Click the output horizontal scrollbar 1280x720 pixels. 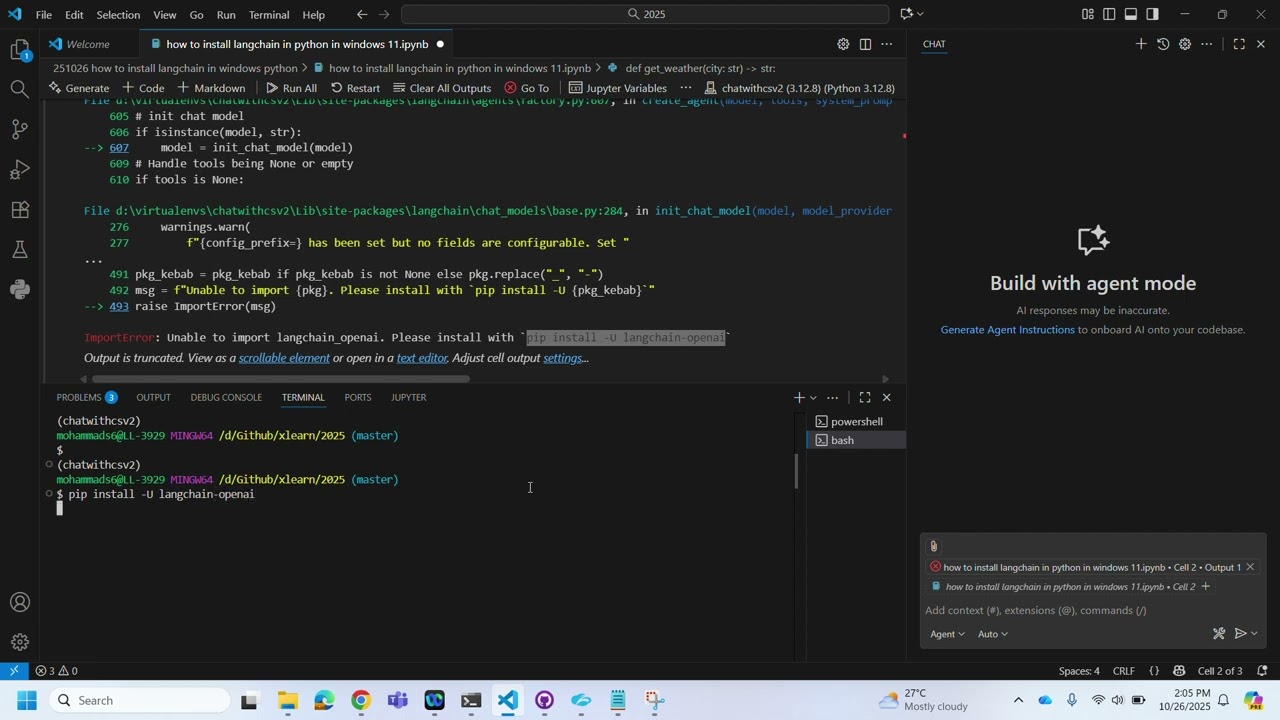click(280, 379)
